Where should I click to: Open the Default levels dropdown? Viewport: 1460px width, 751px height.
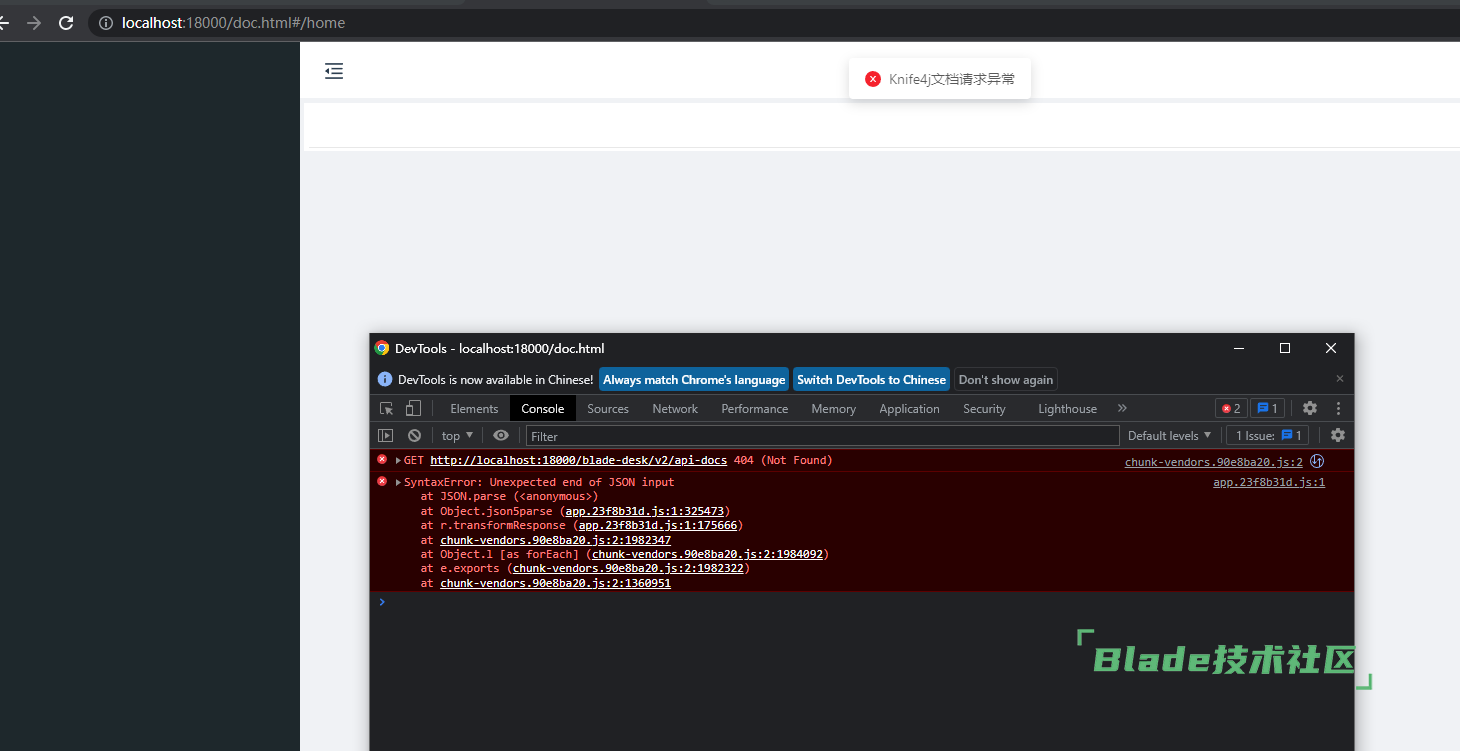click(1169, 435)
